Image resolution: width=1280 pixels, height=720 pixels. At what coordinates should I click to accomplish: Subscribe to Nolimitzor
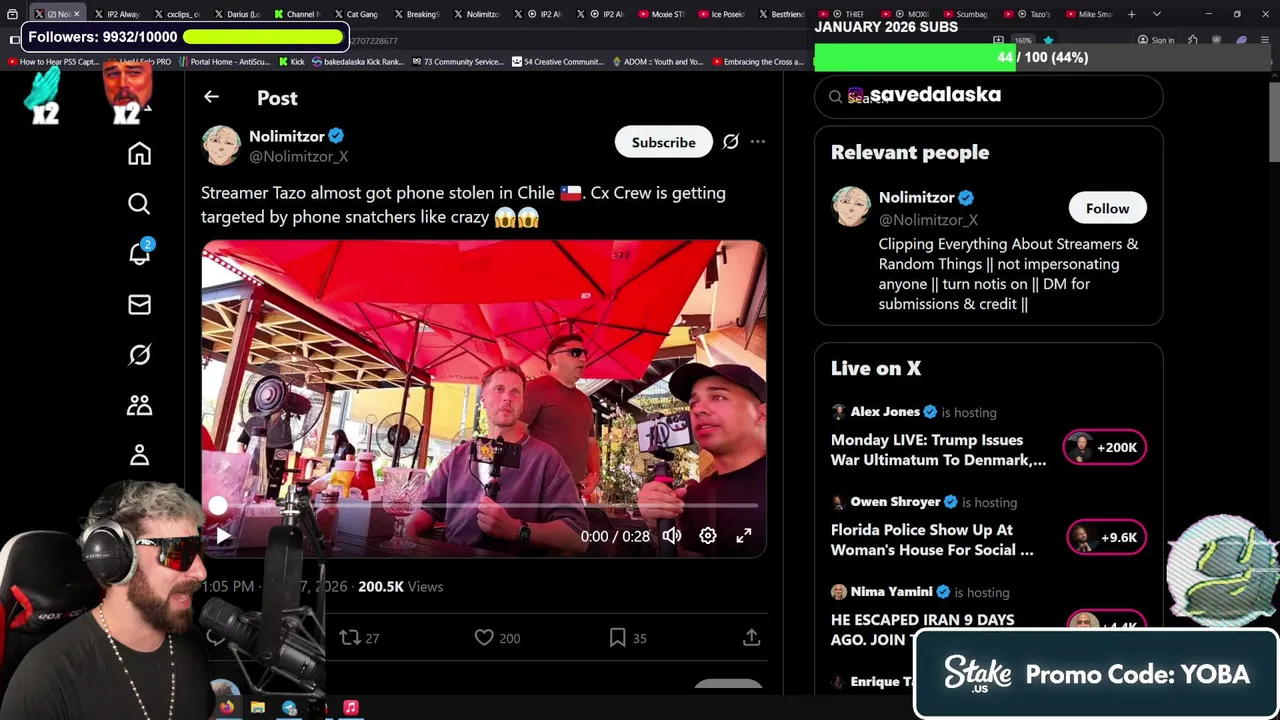pyautogui.click(x=663, y=142)
